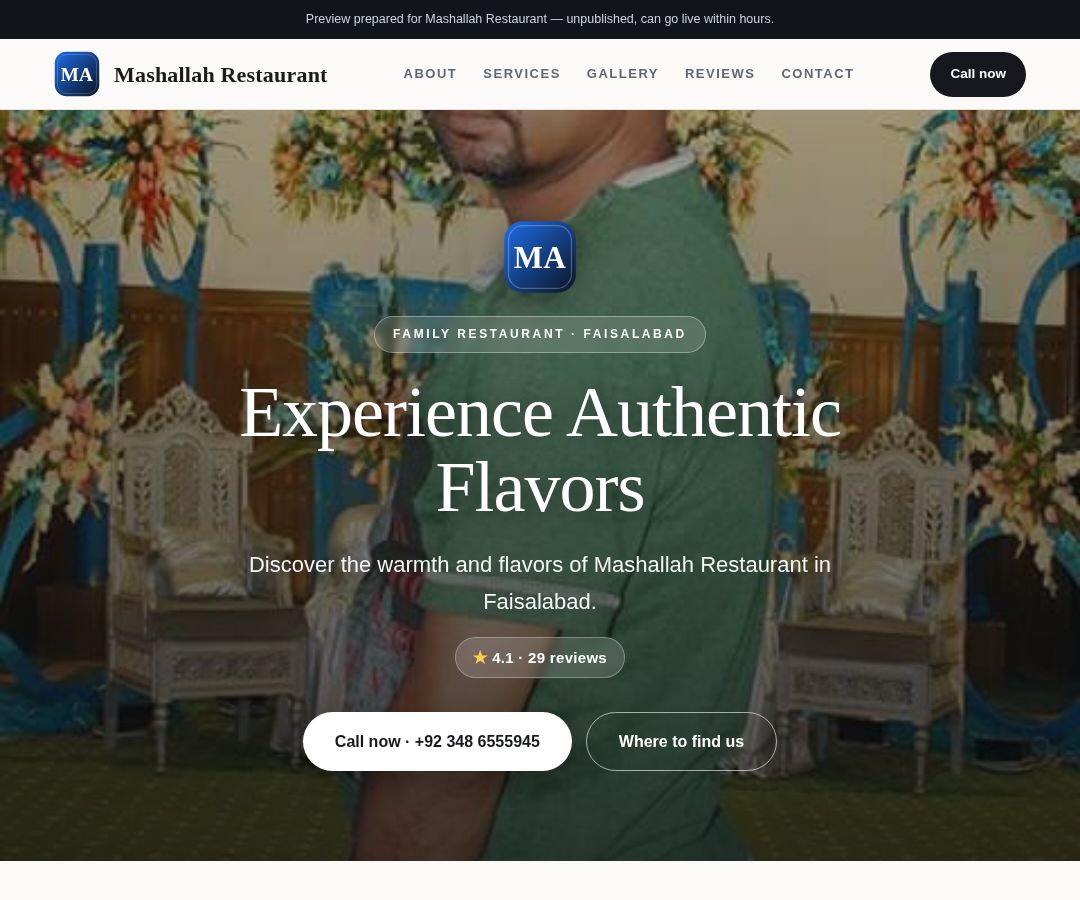Click the 4.1 · 29 reviews badge
1080x900 pixels.
540,658
